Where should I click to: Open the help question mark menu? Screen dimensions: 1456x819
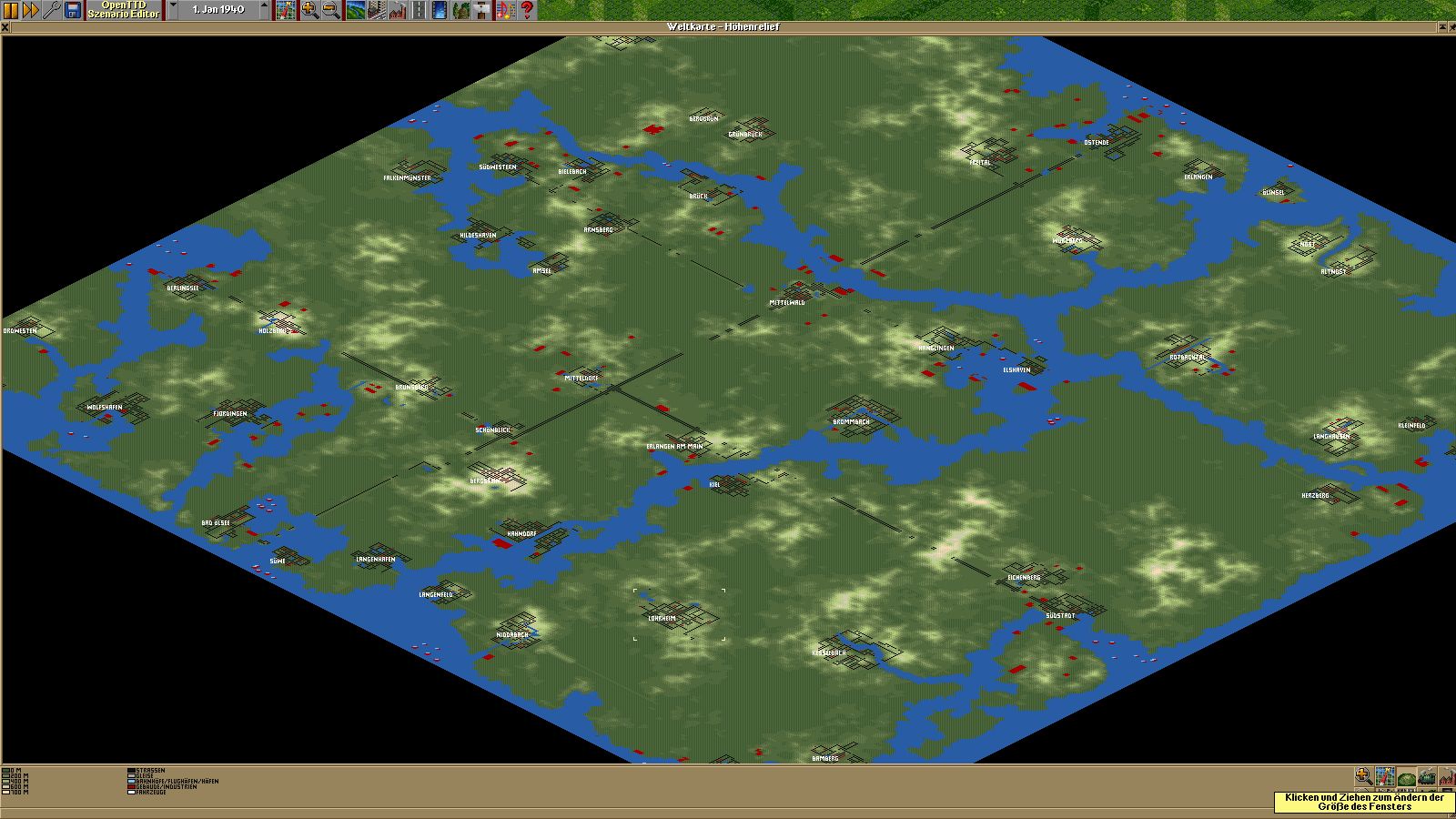[527, 10]
